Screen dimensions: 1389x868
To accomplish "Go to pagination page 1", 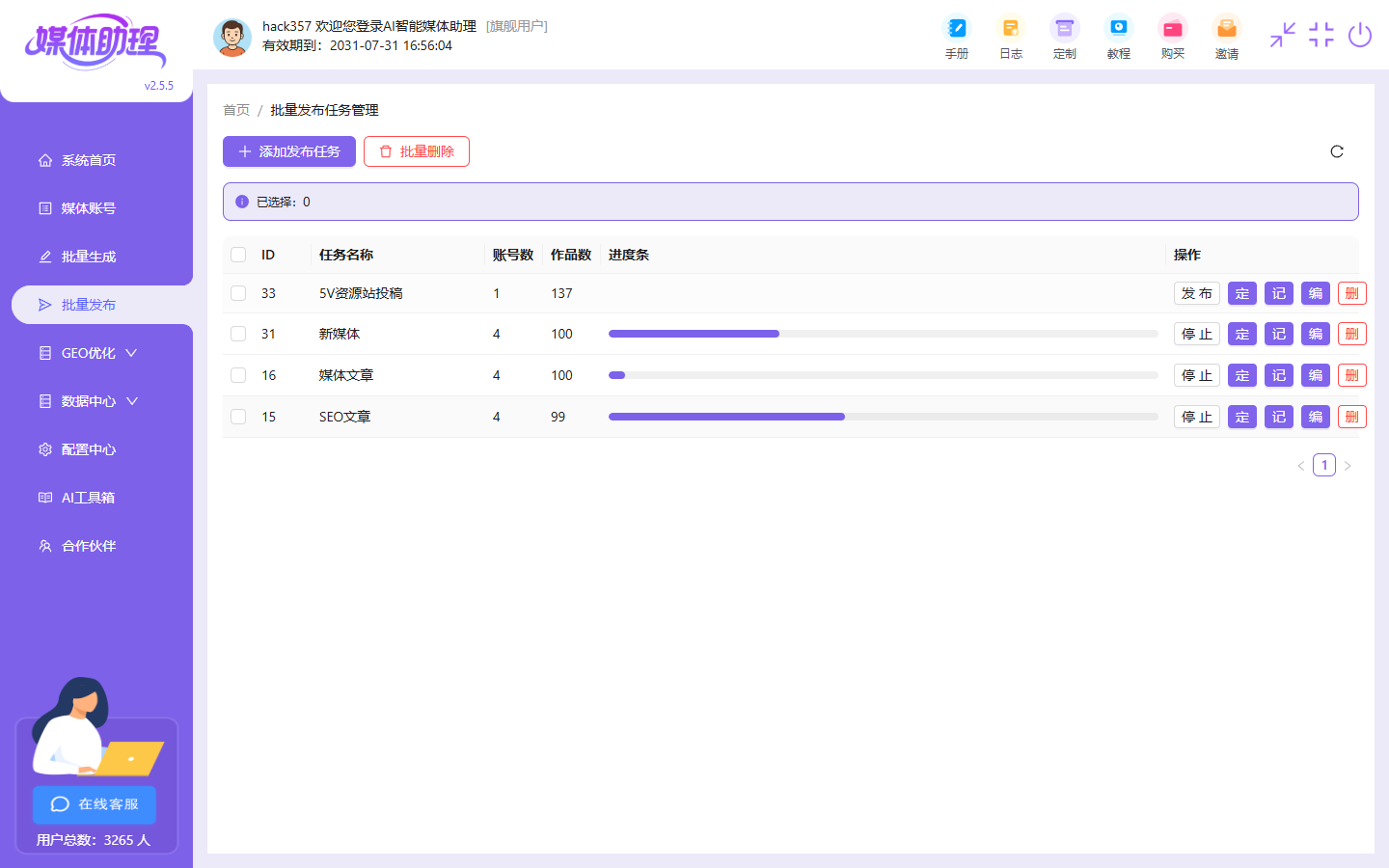I will 1324,465.
